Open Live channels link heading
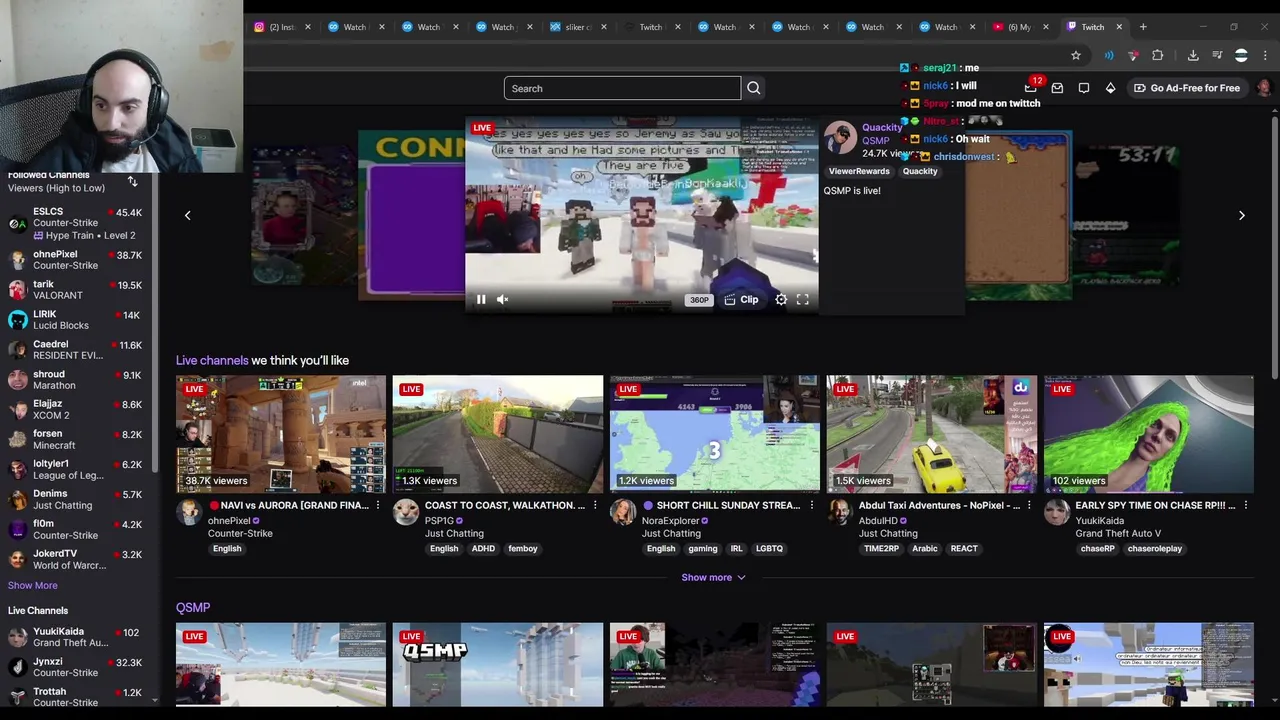Viewport: 1280px width, 720px height. [212, 360]
